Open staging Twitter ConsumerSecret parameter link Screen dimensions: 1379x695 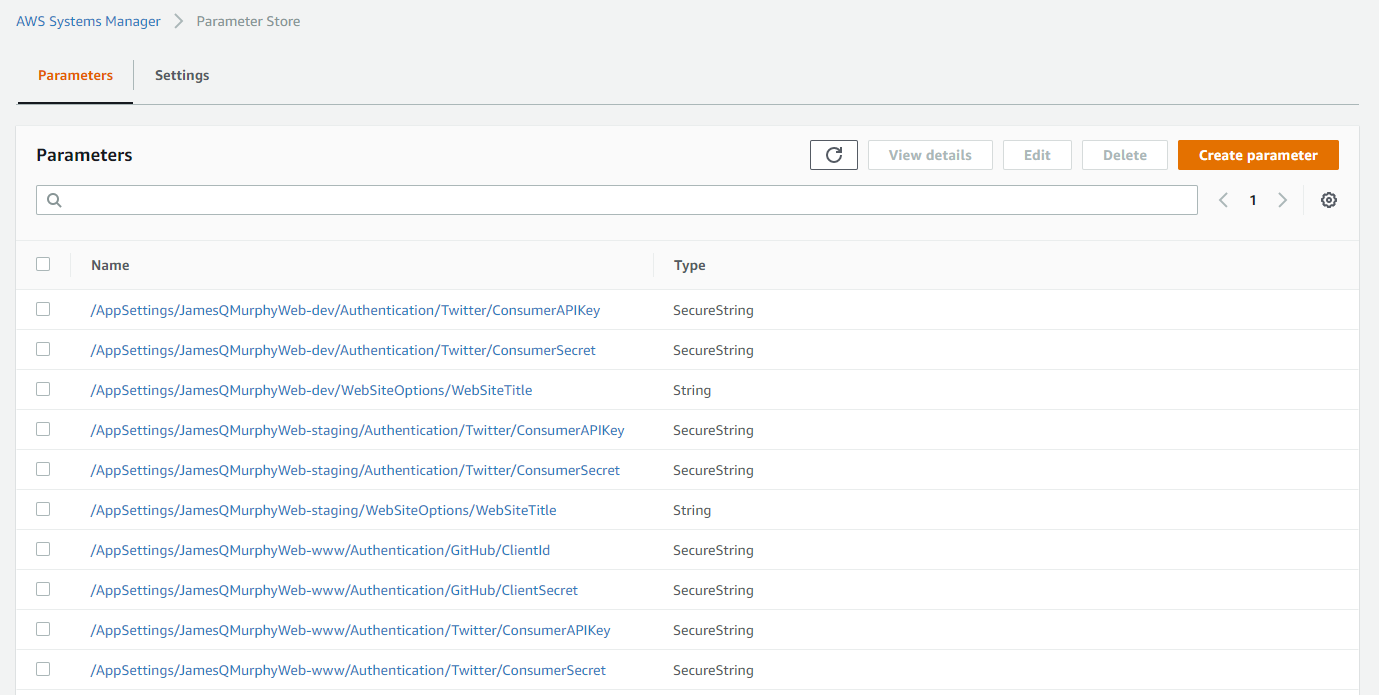[355, 470]
